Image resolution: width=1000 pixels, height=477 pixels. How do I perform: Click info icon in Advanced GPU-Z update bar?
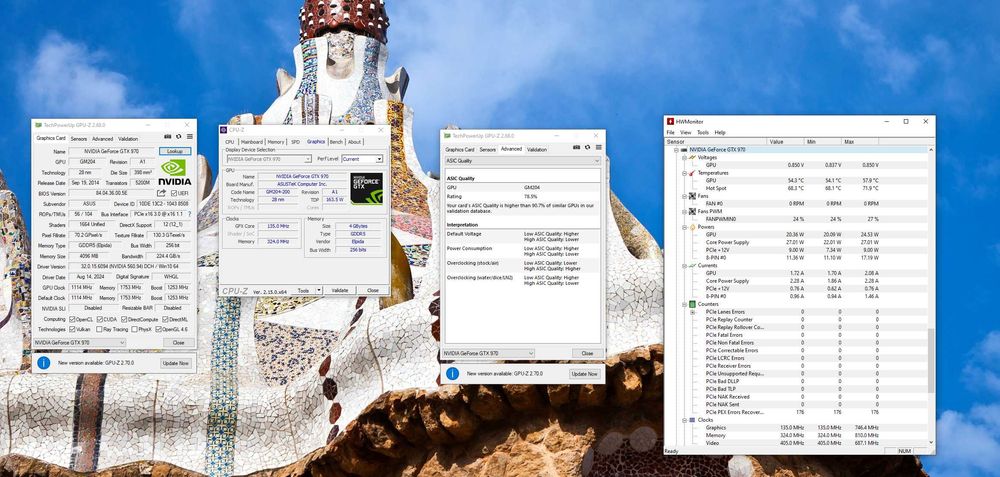(x=452, y=374)
